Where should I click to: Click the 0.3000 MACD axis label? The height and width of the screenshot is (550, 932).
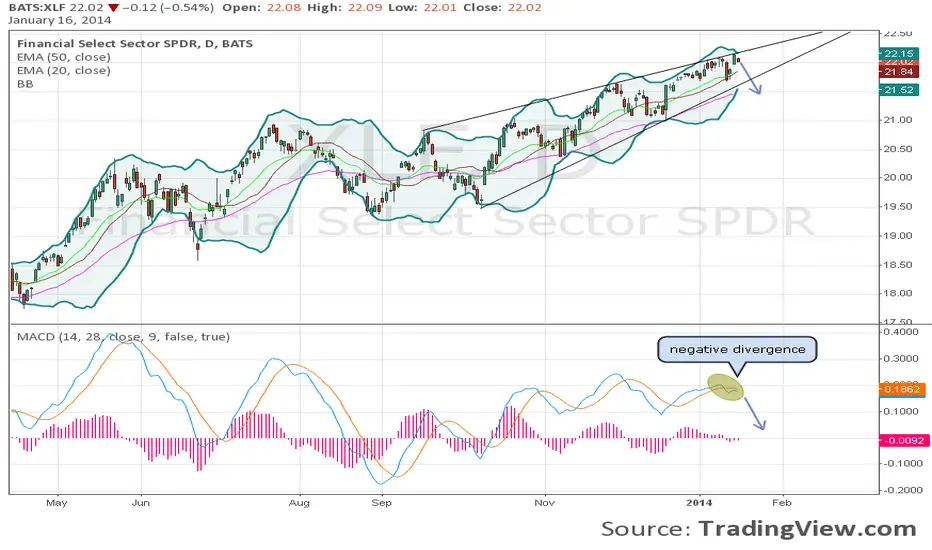click(901, 359)
